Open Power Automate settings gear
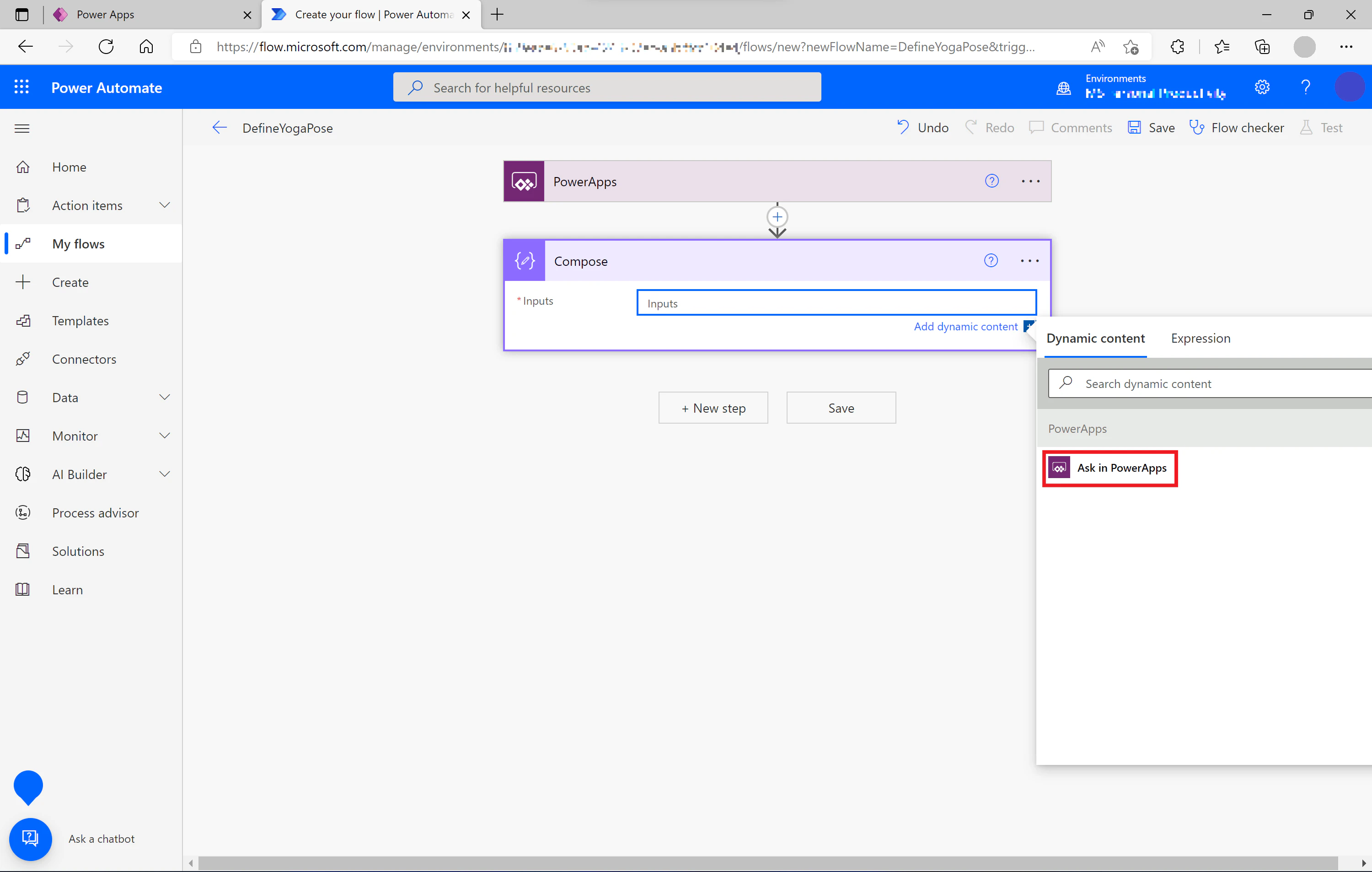The height and width of the screenshot is (872, 1372). pos(1262,87)
